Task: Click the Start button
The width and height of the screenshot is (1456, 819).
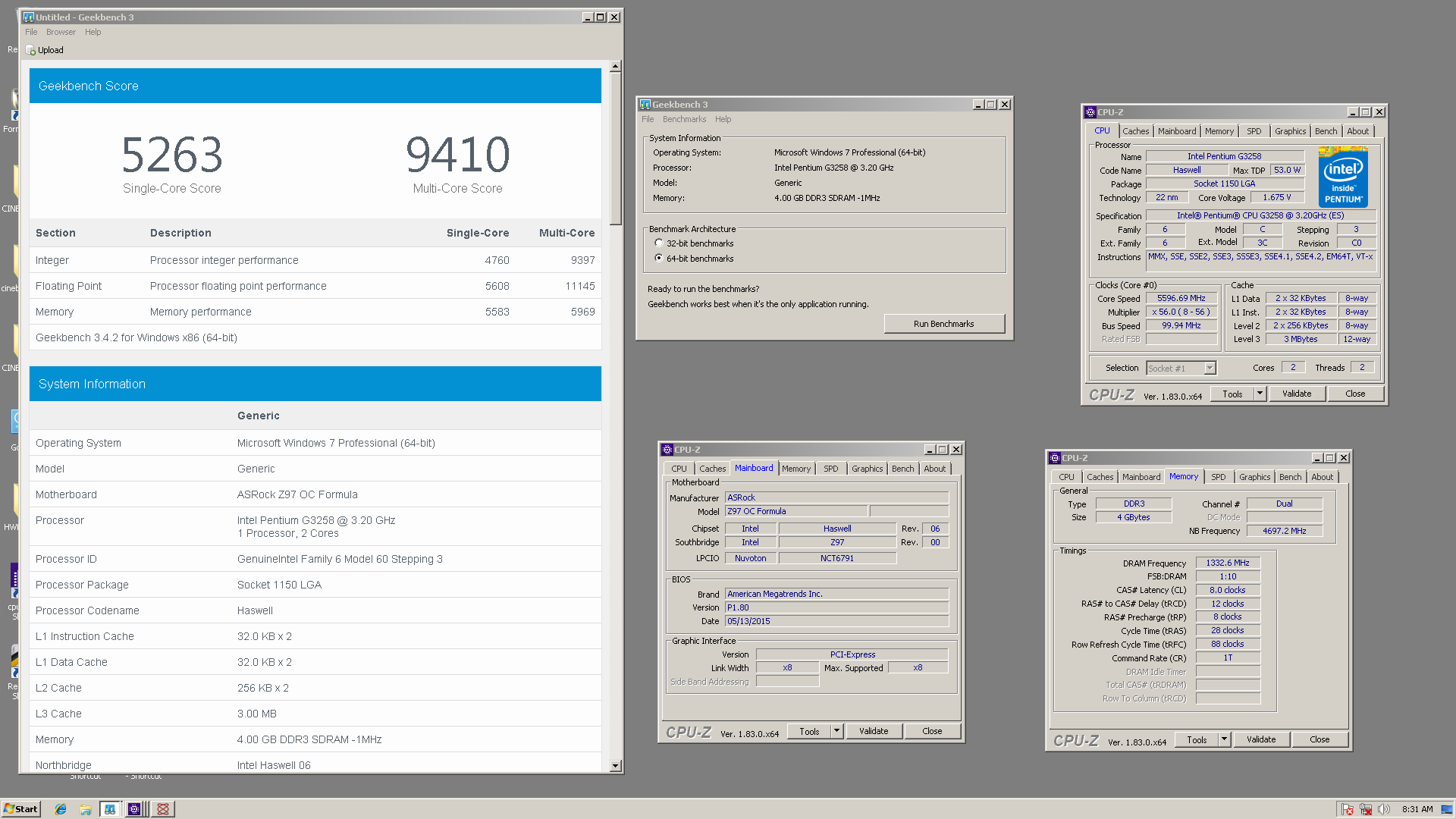Action: click(20, 809)
